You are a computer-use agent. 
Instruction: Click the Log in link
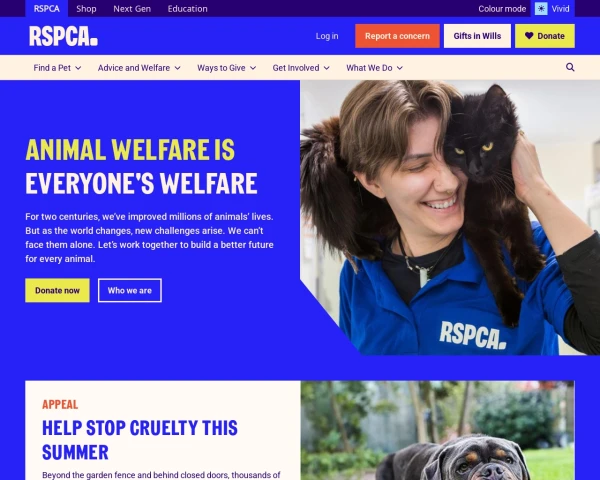[327, 36]
